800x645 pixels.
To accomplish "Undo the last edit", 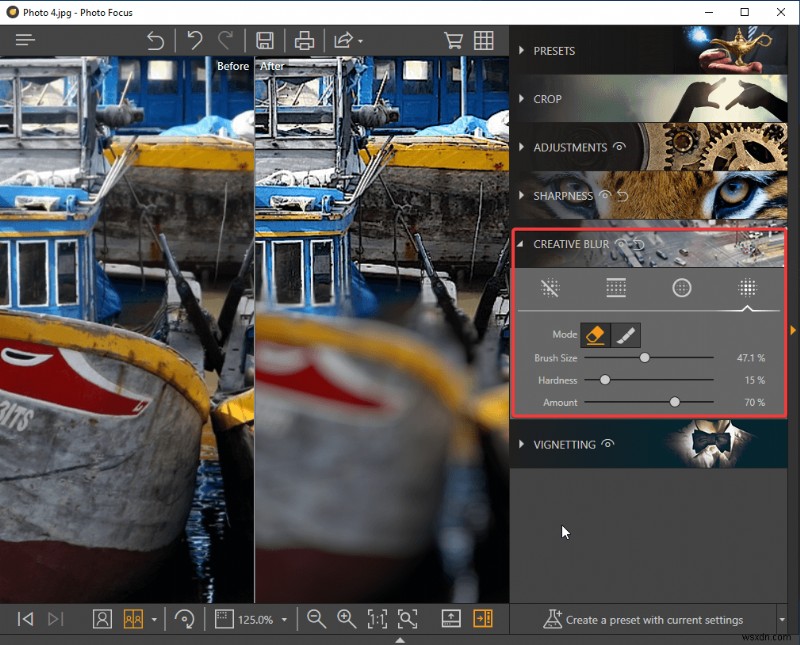I will click(x=194, y=40).
